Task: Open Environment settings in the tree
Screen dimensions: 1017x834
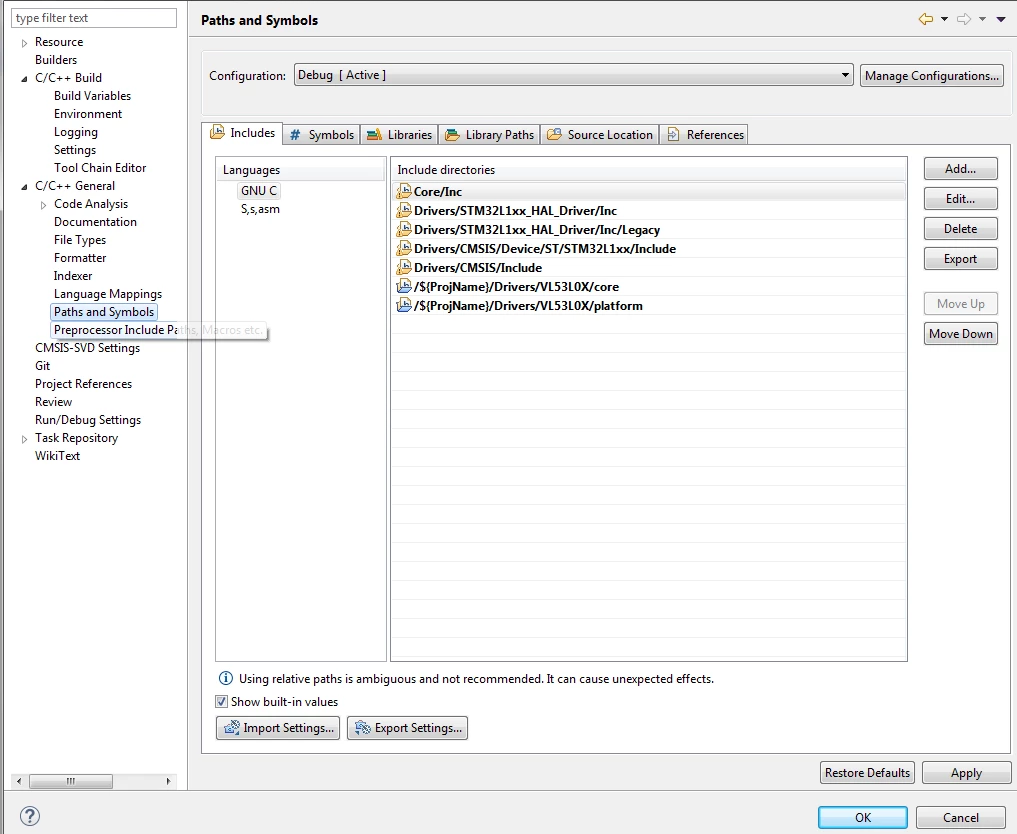Action: point(88,113)
